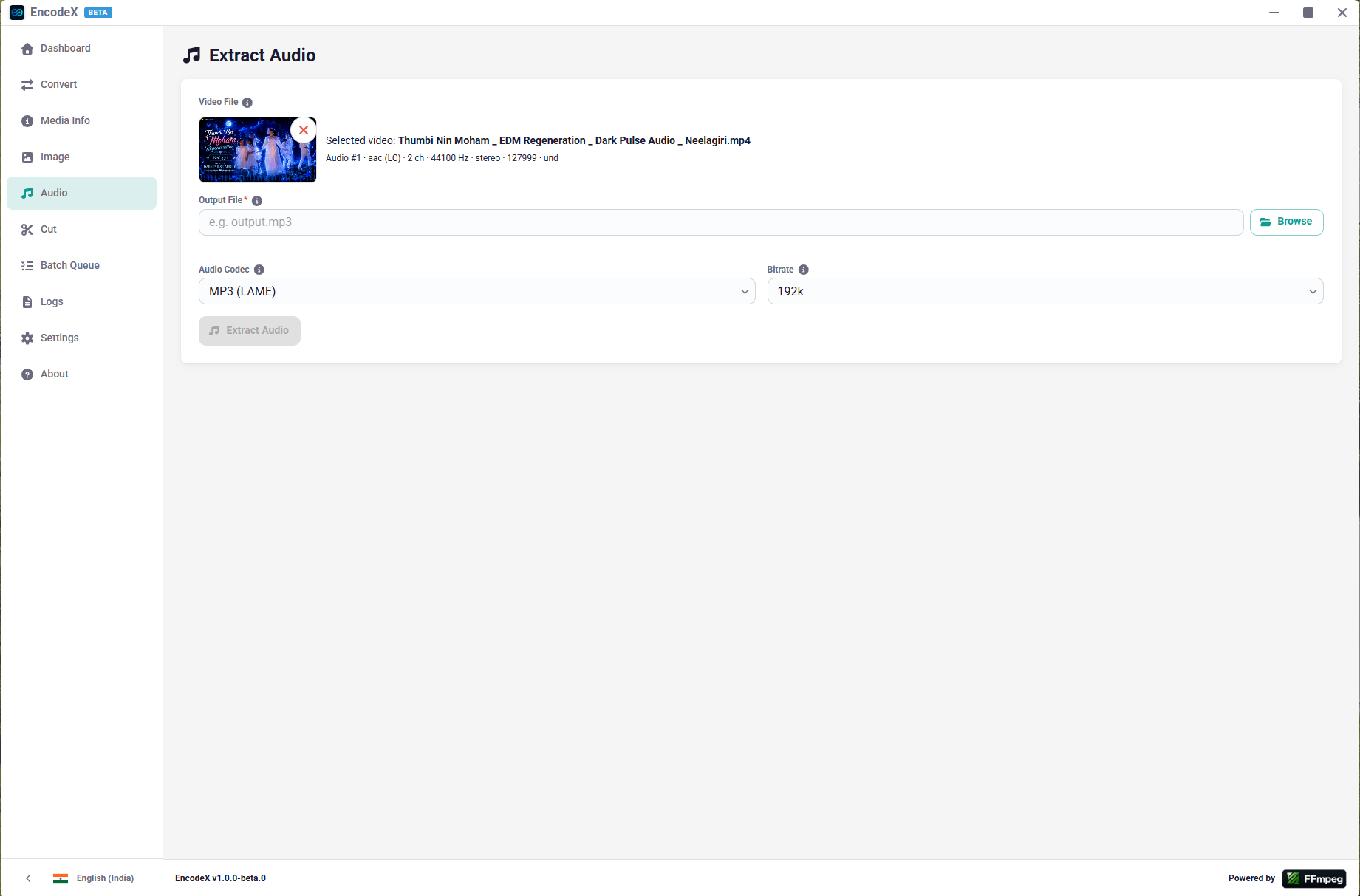This screenshot has height=896, width=1360.
Task: Click the info icon next to Video File
Action: pyautogui.click(x=247, y=103)
